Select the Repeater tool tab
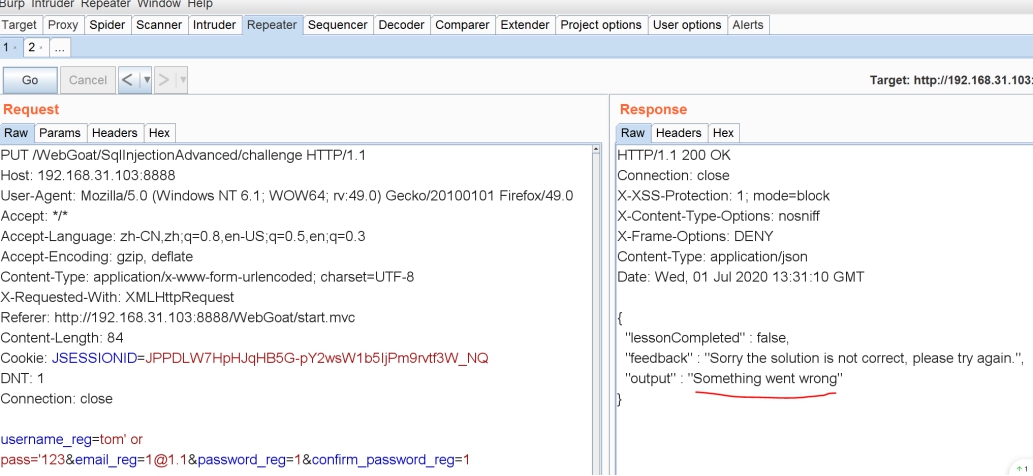1033x476 pixels. pyautogui.click(x=271, y=25)
